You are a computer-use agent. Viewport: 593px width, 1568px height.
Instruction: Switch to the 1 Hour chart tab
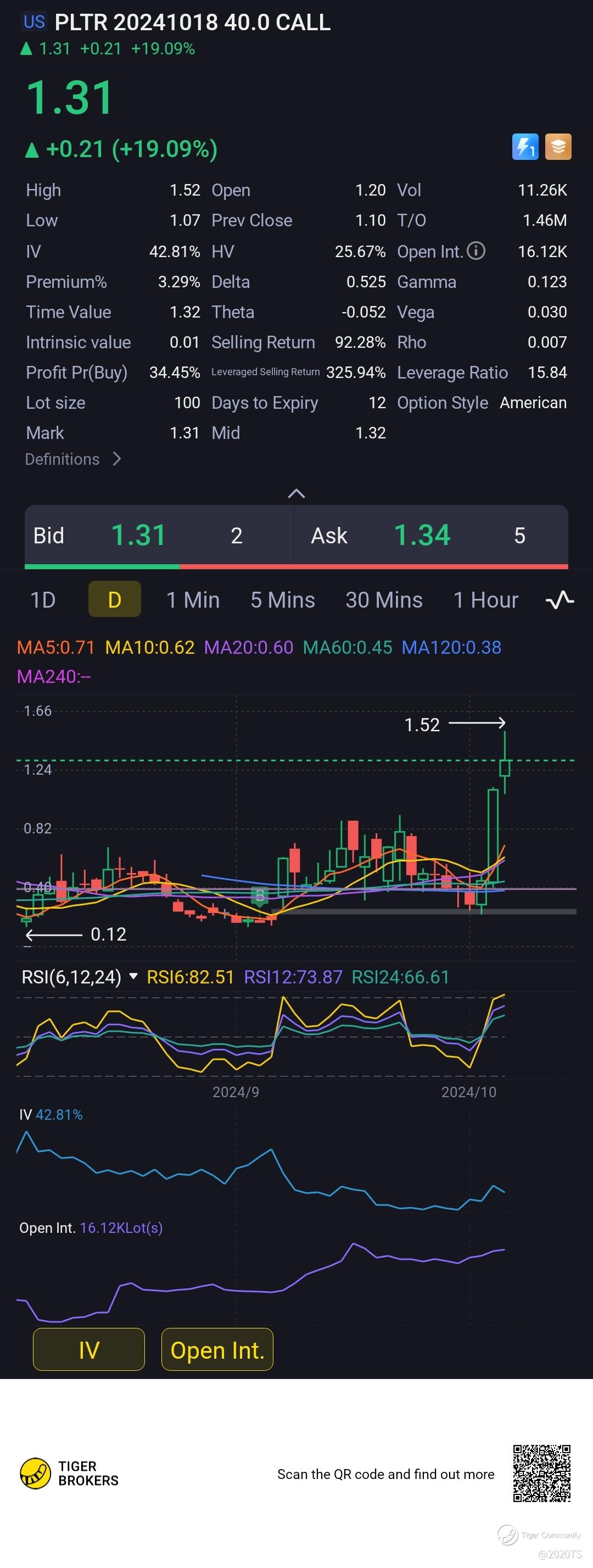pos(485,599)
